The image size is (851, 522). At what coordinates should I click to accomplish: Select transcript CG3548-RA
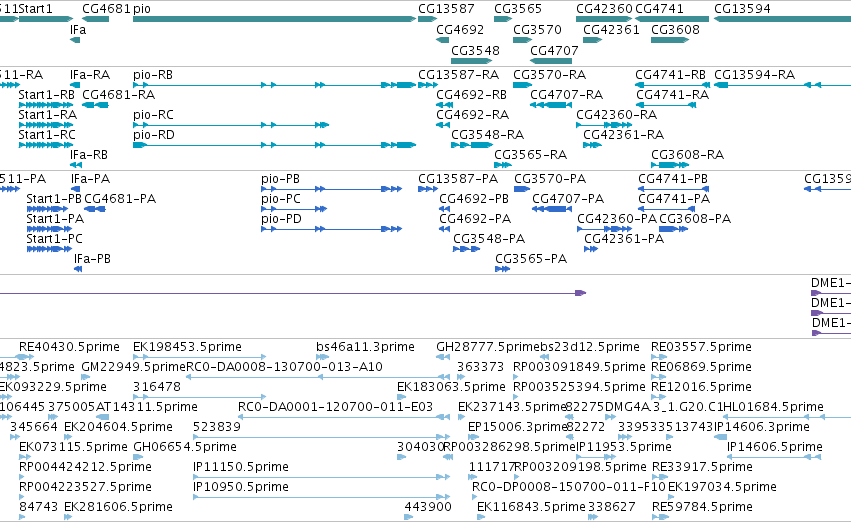pyautogui.click(x=472, y=145)
